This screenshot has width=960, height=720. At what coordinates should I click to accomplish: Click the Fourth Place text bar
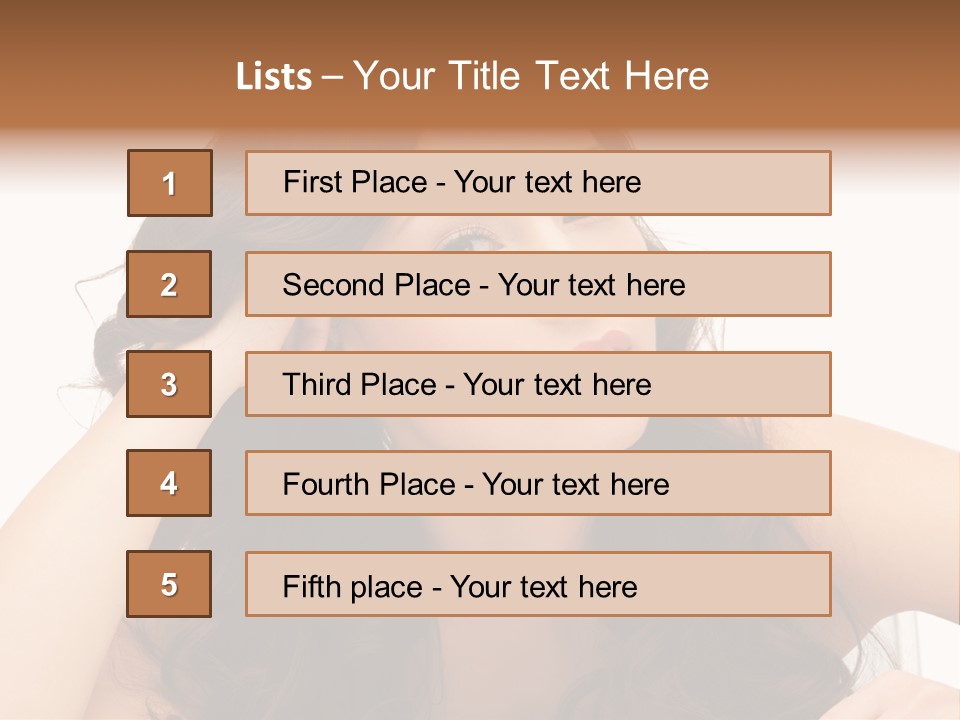tap(538, 483)
